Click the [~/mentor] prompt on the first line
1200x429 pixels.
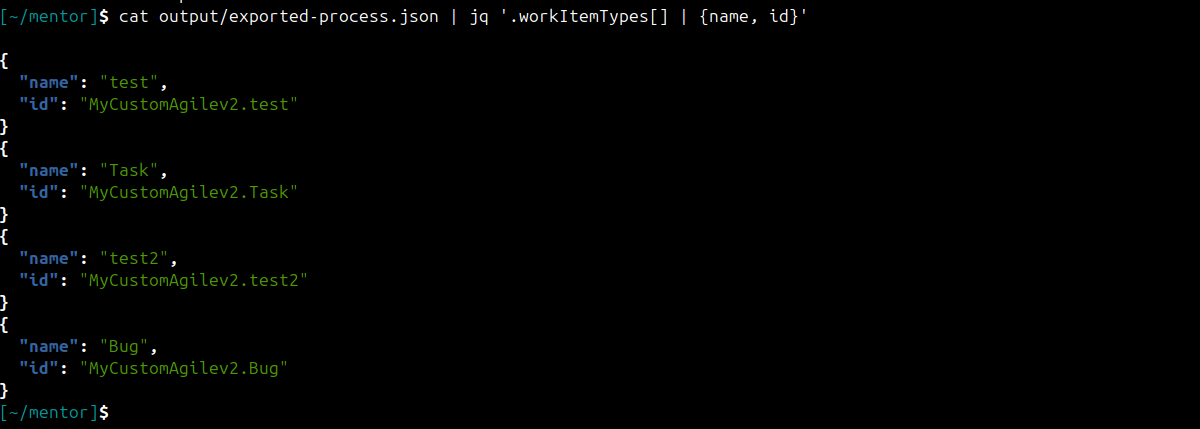pos(55,19)
